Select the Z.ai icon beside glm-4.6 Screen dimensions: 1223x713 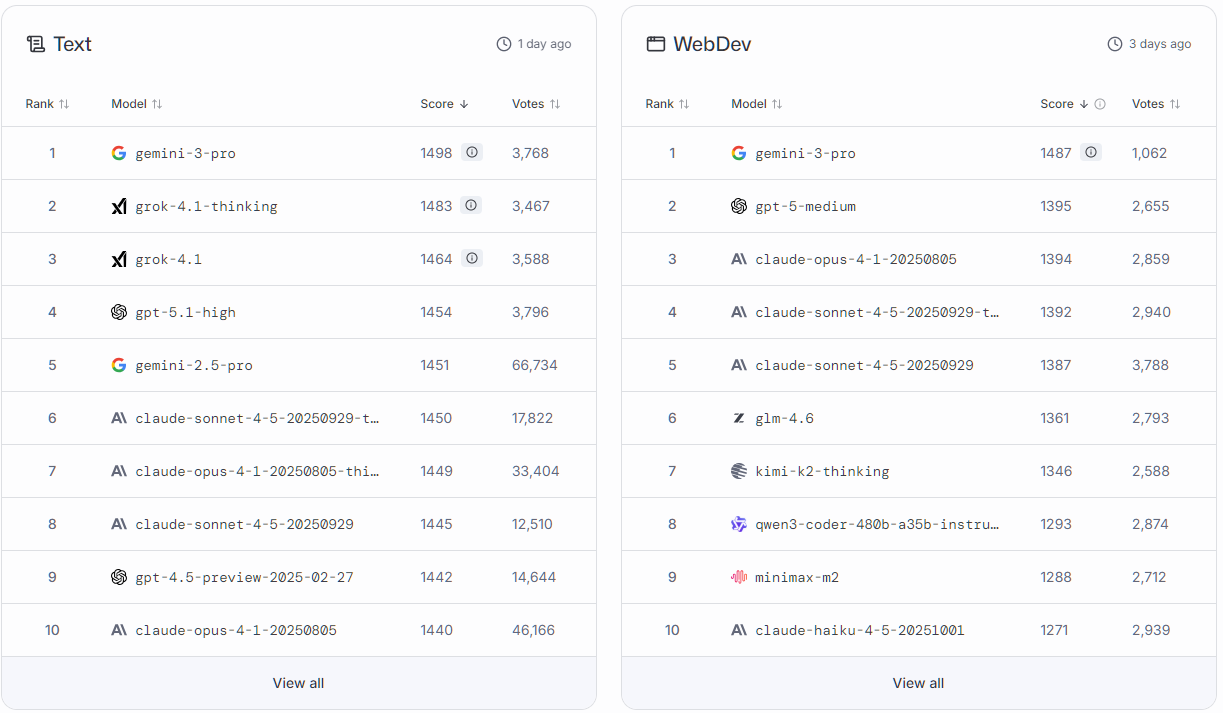click(739, 418)
